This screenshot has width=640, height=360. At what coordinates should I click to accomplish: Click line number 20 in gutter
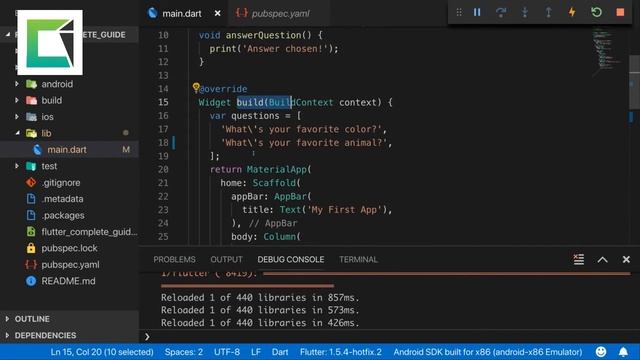click(163, 169)
